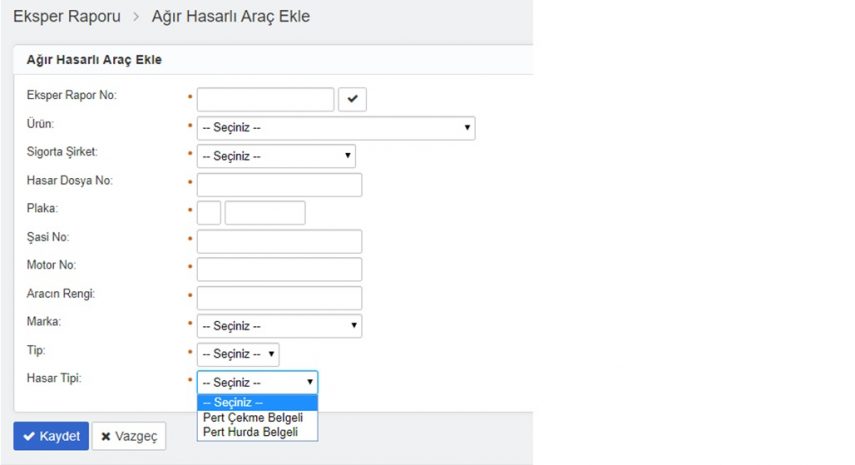This screenshot has width=855, height=465.
Task: Click the Eksper Rapor No input field
Action: tap(265, 99)
